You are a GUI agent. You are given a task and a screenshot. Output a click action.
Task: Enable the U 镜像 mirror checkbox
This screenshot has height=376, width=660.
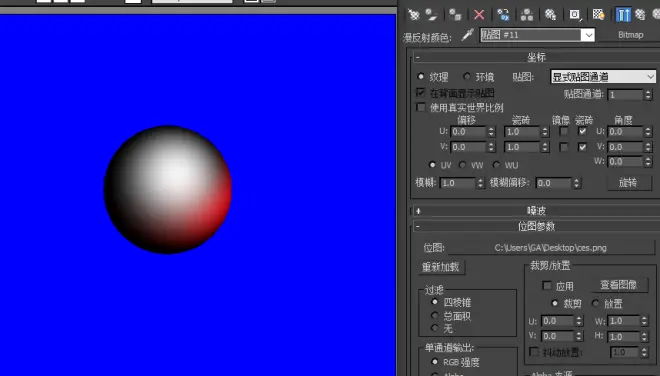click(564, 131)
